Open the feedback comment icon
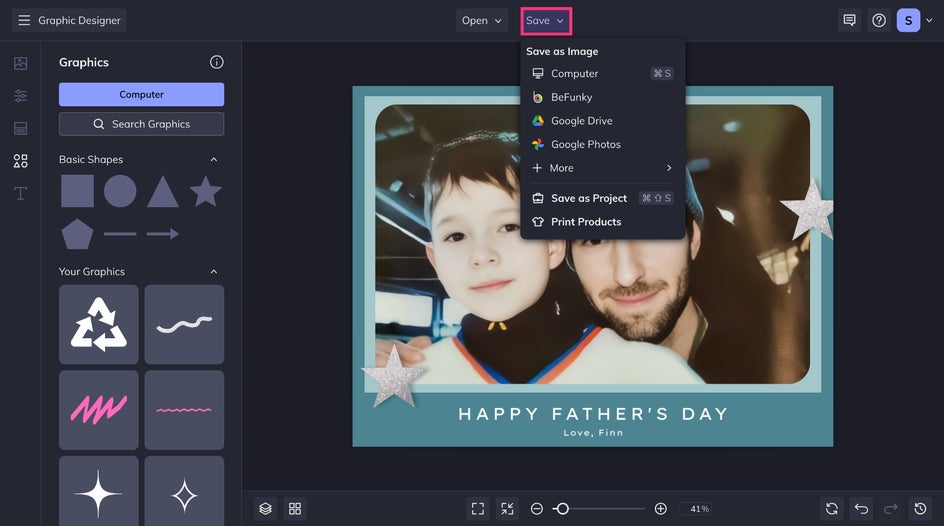Viewport: 944px width, 526px height. click(849, 20)
